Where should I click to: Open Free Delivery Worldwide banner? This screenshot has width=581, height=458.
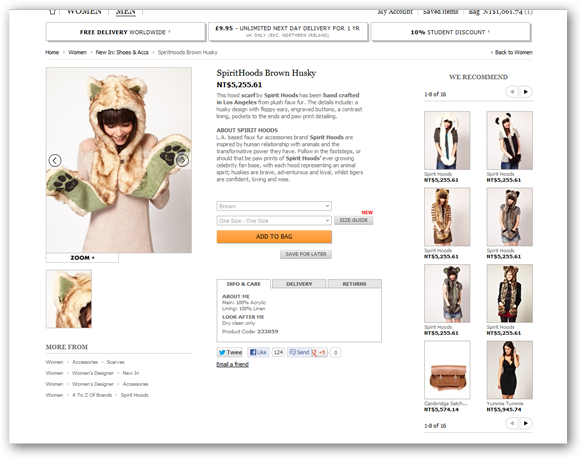click(x=125, y=32)
